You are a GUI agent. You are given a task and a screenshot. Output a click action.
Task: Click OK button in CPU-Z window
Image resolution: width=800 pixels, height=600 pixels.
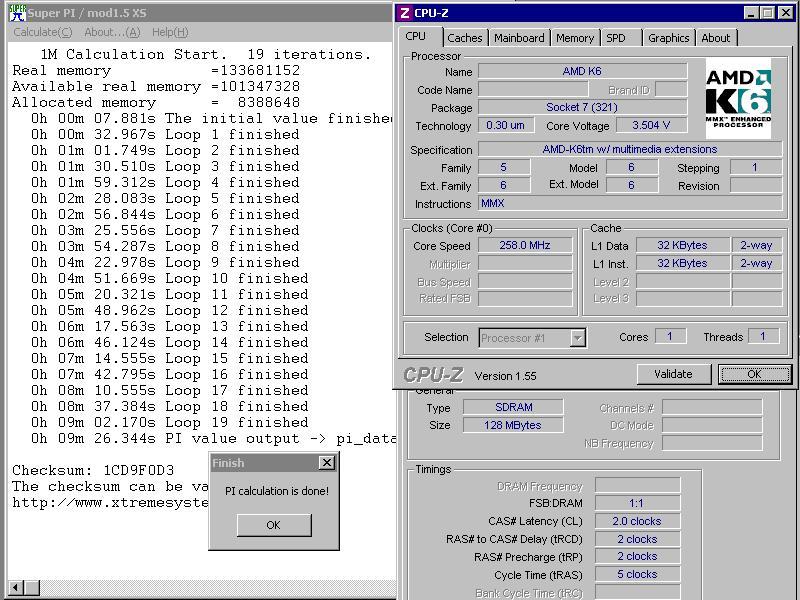(755, 374)
